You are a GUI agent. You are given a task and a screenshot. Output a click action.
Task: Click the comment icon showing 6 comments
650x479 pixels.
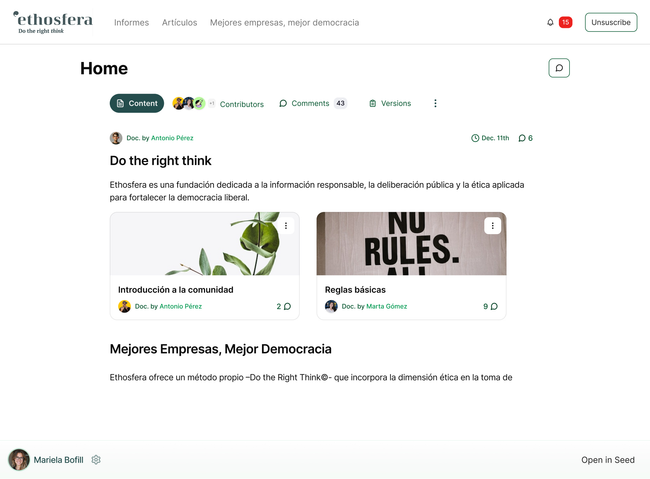pos(525,138)
